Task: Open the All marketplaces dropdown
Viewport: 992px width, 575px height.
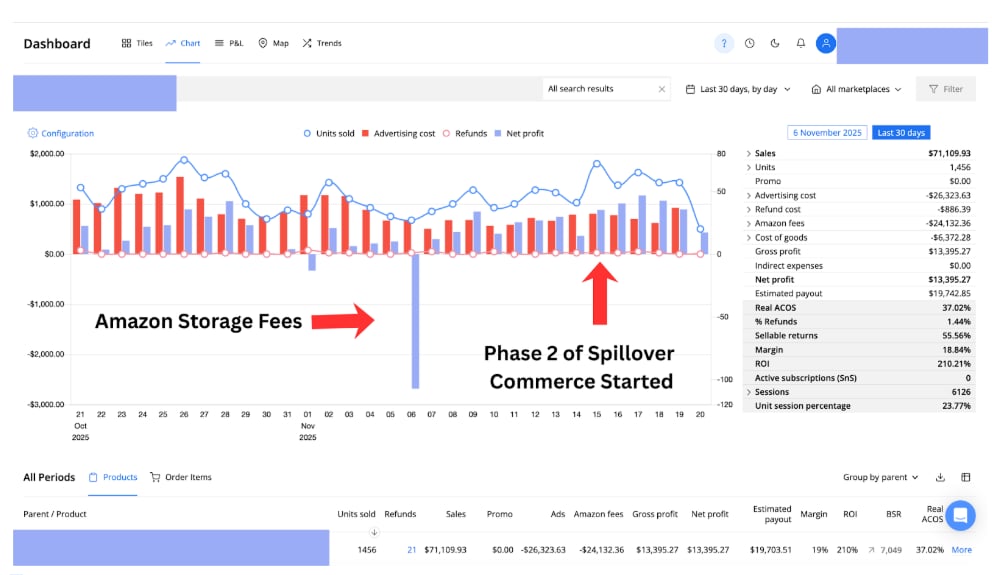Action: point(856,89)
